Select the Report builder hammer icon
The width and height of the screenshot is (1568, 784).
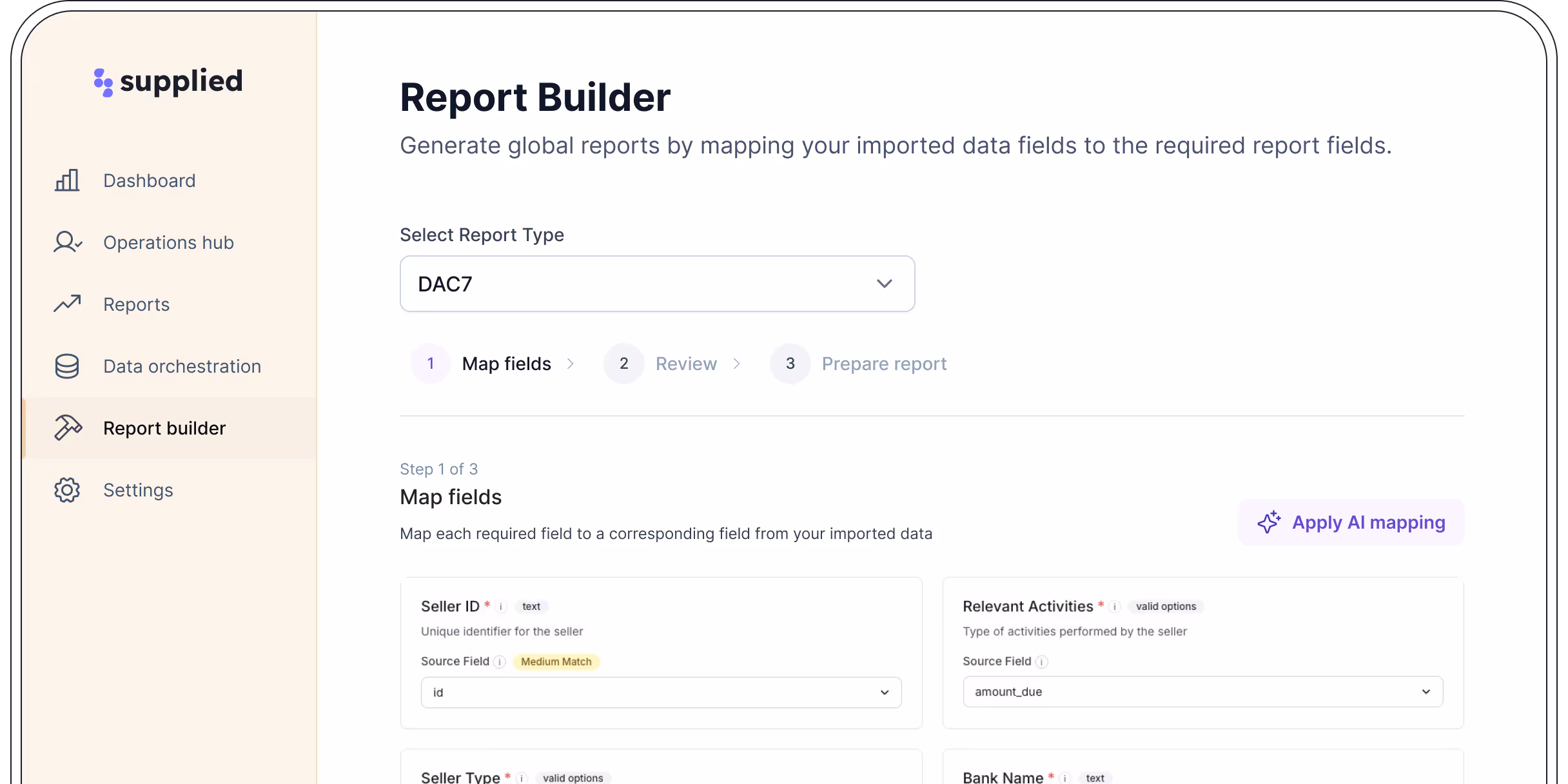pyautogui.click(x=66, y=427)
